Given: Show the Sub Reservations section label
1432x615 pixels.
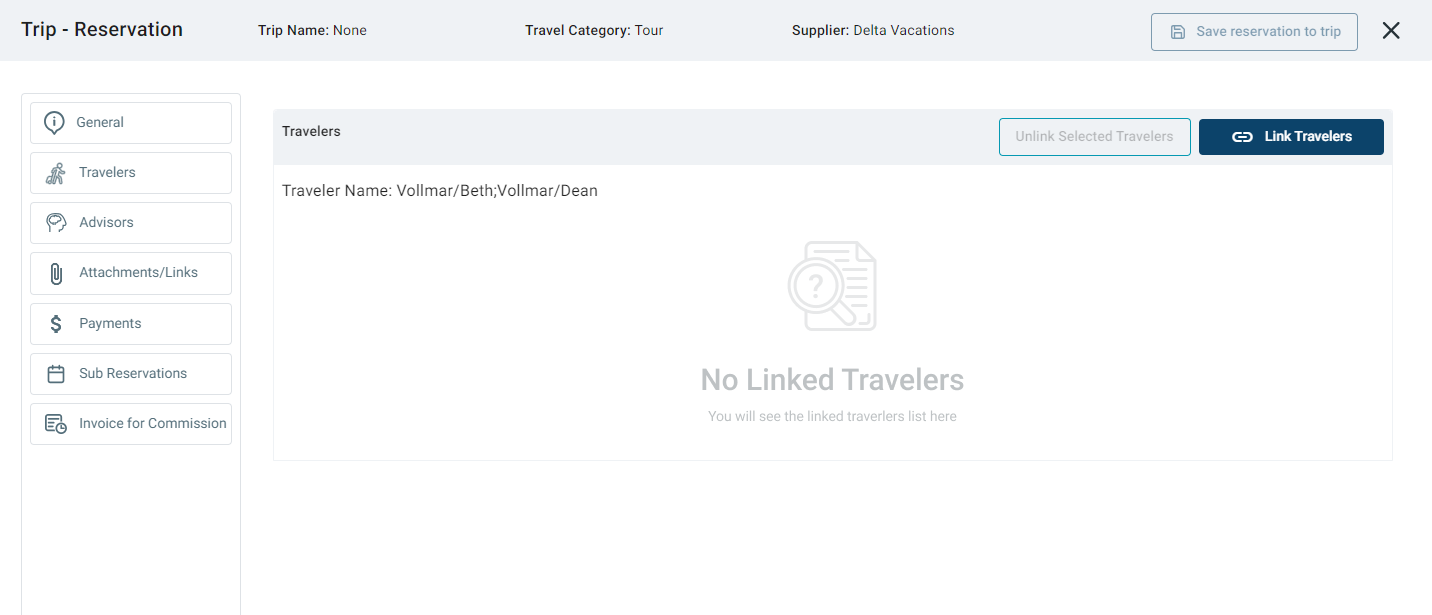Looking at the screenshot, I should [x=133, y=374].
